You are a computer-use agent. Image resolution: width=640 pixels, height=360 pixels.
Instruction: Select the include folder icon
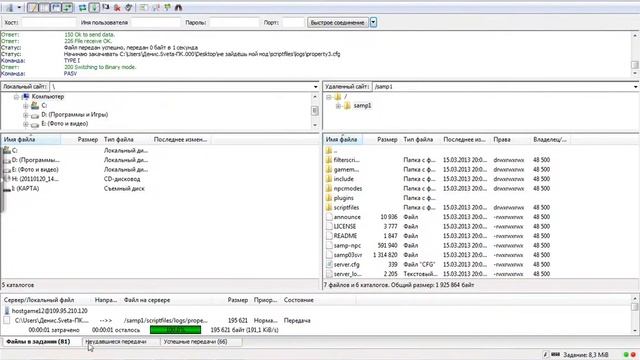pos(329,179)
